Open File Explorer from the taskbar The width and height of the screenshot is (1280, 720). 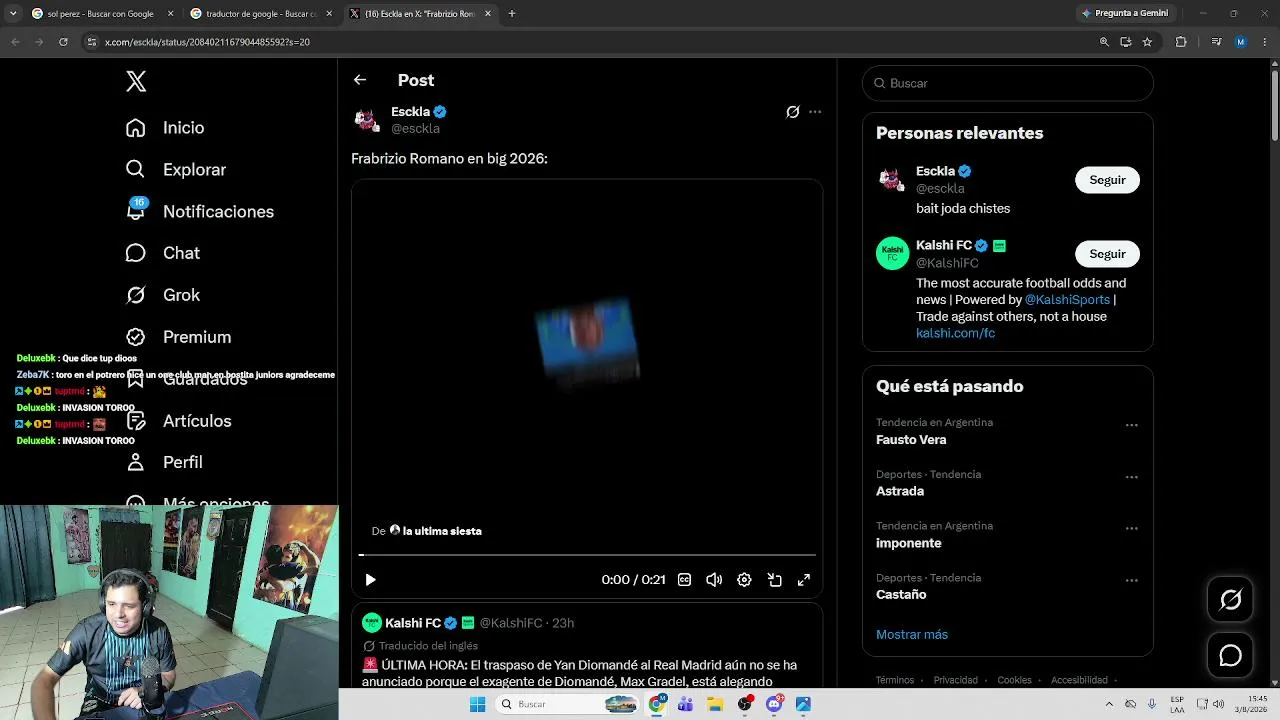[x=715, y=704]
